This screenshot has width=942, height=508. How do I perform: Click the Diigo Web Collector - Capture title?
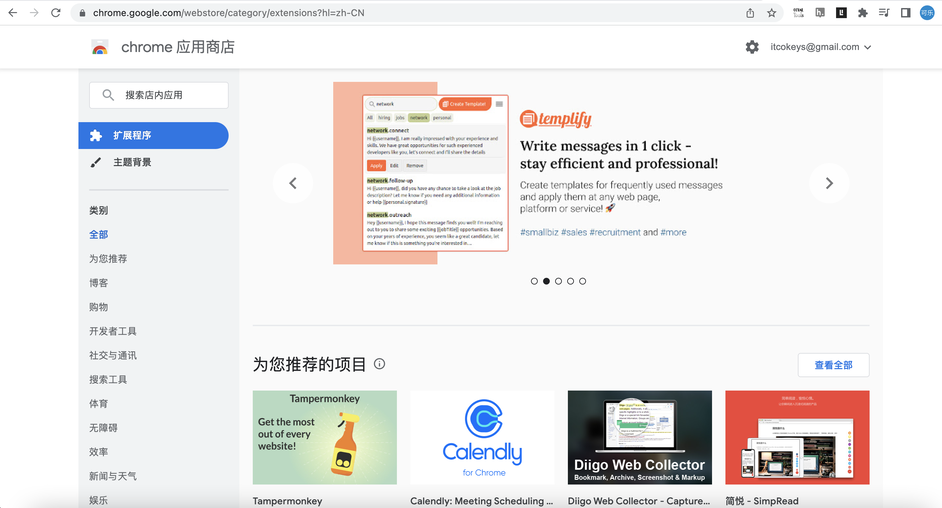[639, 501]
